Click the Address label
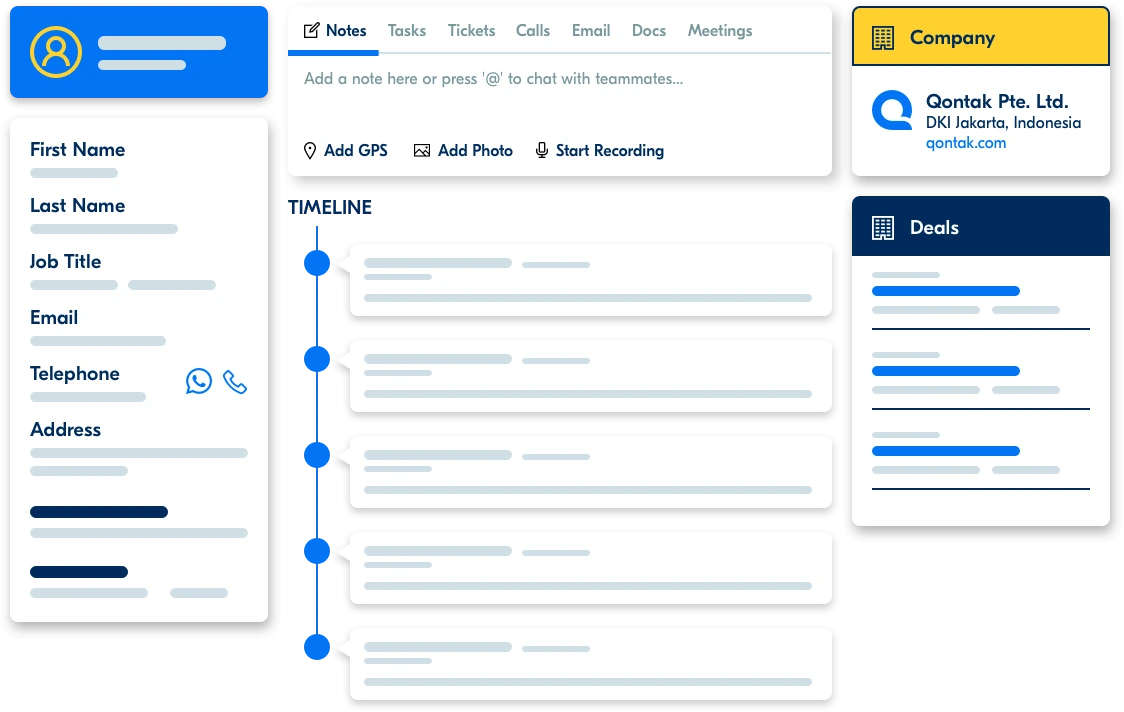The width and height of the screenshot is (1124, 712). click(x=65, y=429)
